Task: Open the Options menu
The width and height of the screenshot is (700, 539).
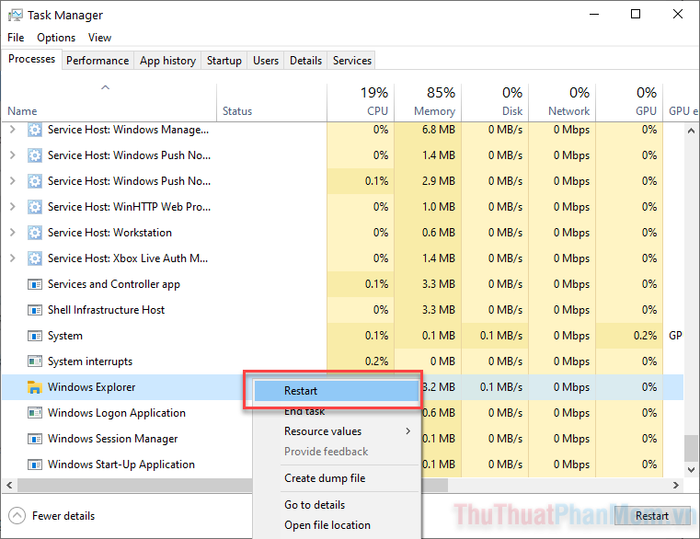Action: coord(56,38)
